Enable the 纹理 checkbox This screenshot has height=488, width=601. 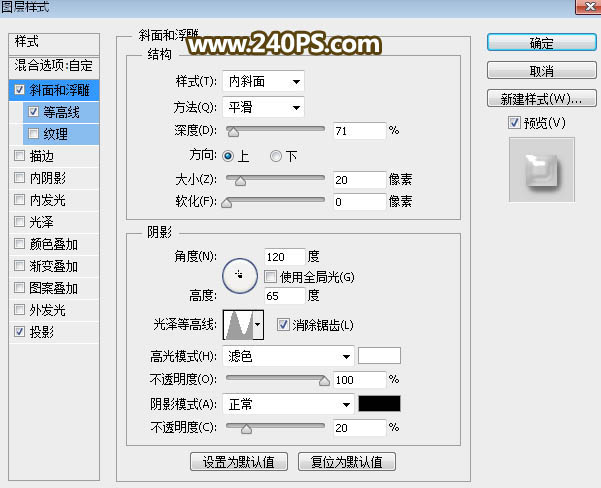[33, 133]
